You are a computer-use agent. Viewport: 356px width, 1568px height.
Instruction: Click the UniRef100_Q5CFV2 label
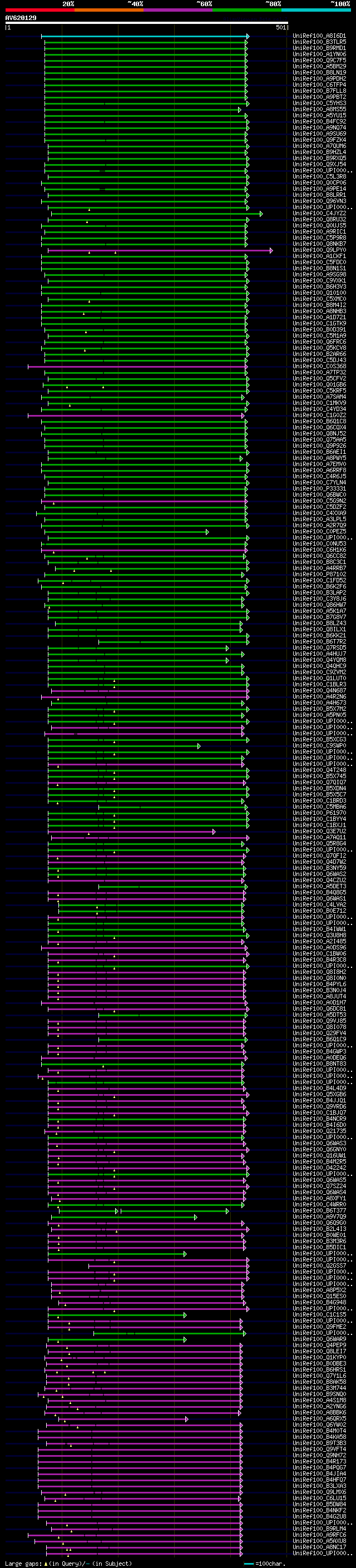[x=319, y=379]
